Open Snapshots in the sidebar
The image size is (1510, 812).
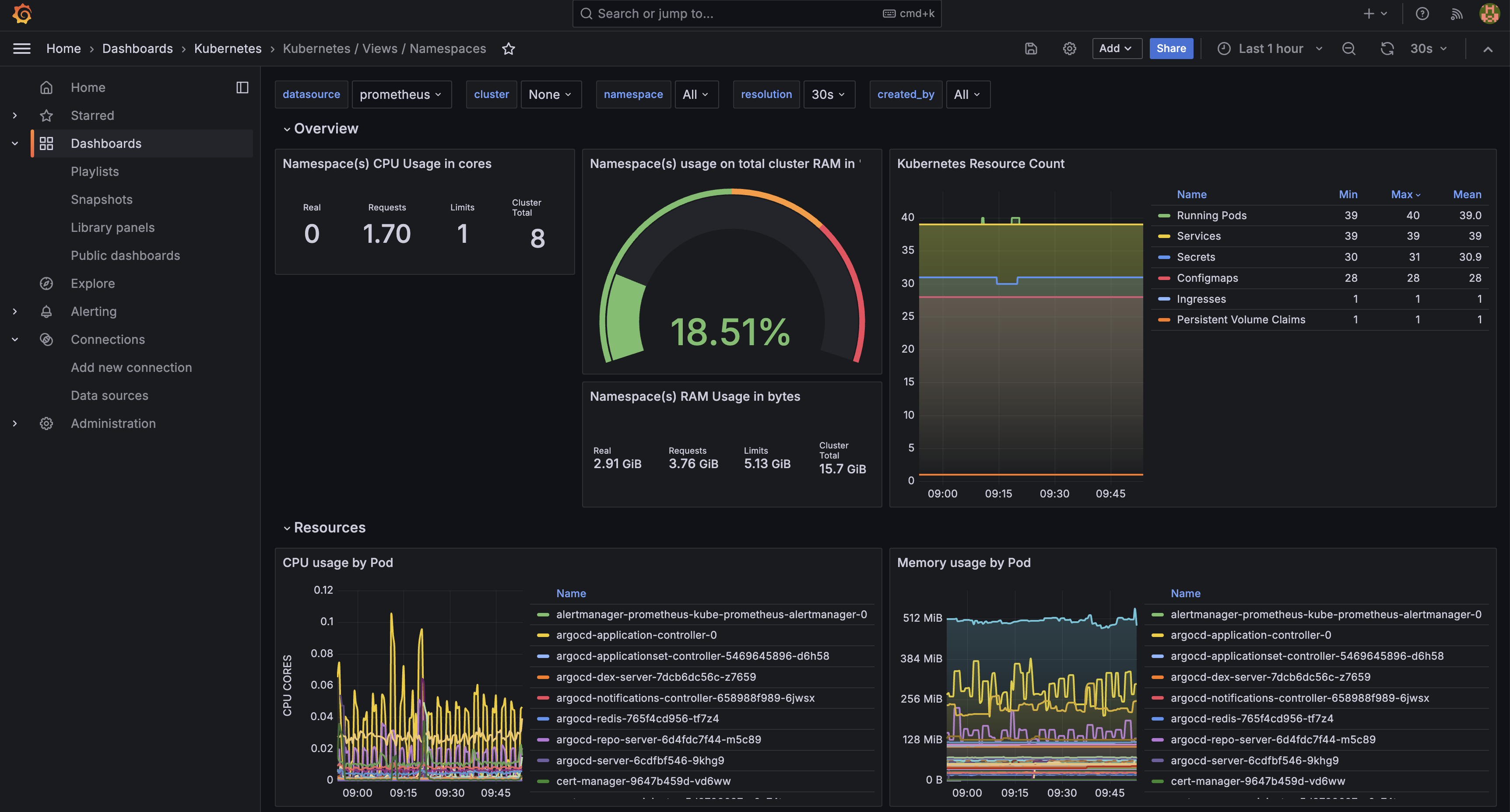coord(102,200)
